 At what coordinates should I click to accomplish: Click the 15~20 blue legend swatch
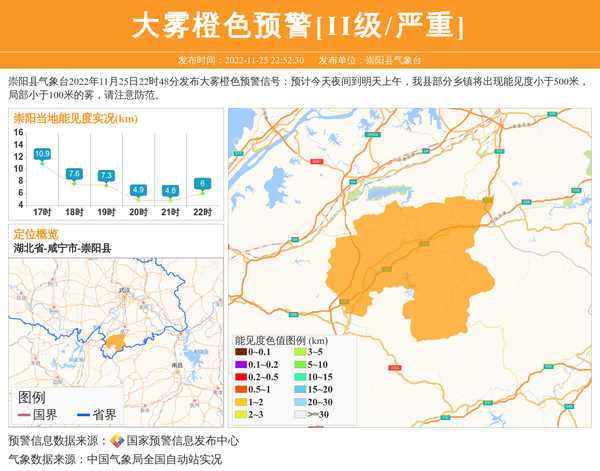pos(299,389)
